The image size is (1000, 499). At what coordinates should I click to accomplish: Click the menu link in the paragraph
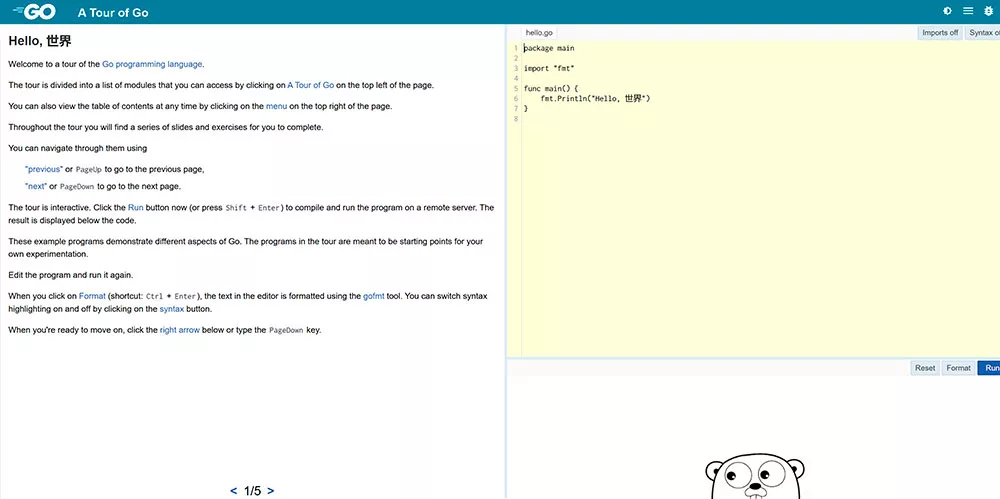(277, 106)
